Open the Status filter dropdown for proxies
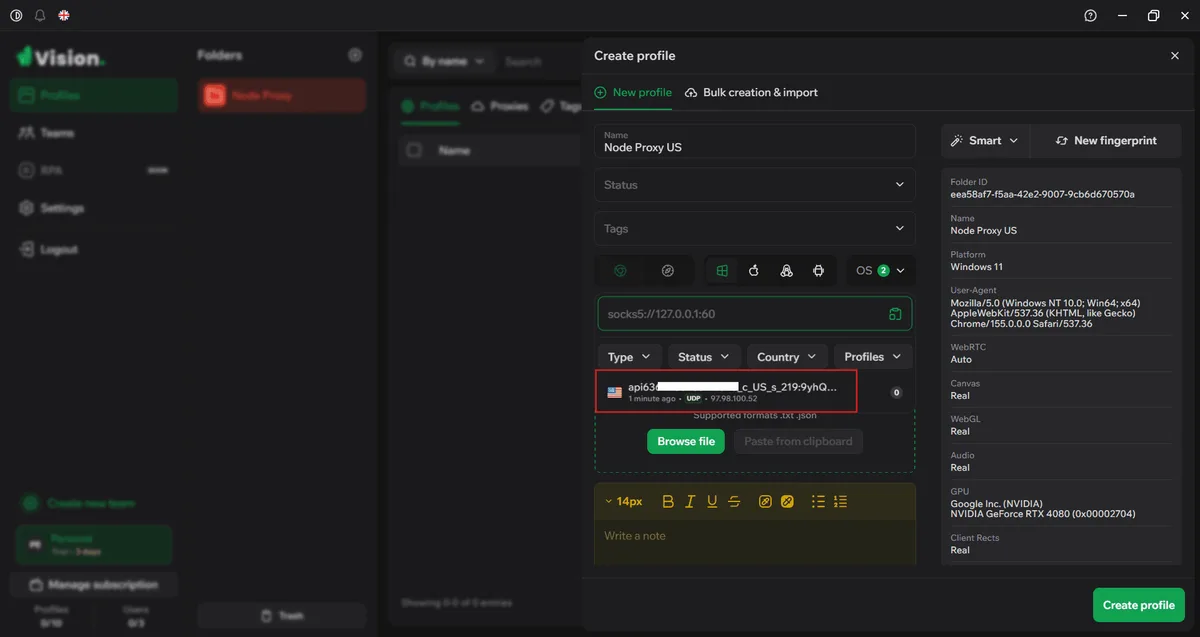Image resolution: width=1200 pixels, height=637 pixels. (704, 357)
